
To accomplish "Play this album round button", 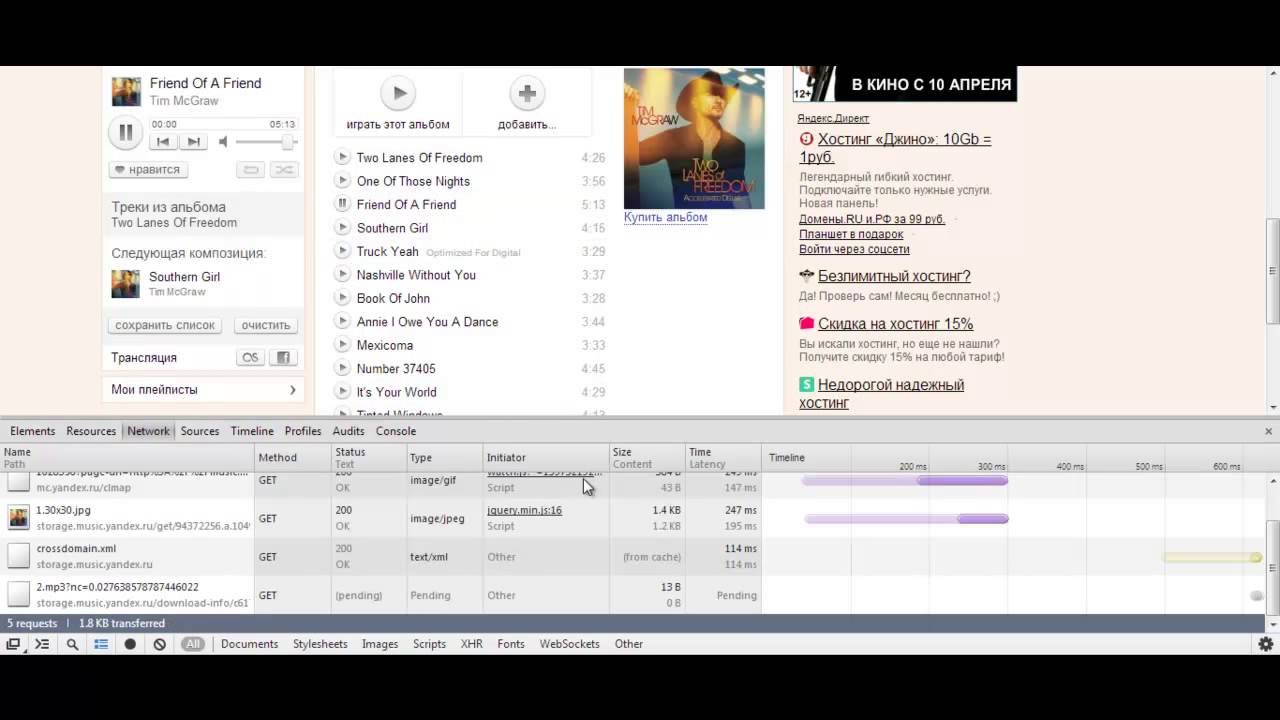I will 398,93.
